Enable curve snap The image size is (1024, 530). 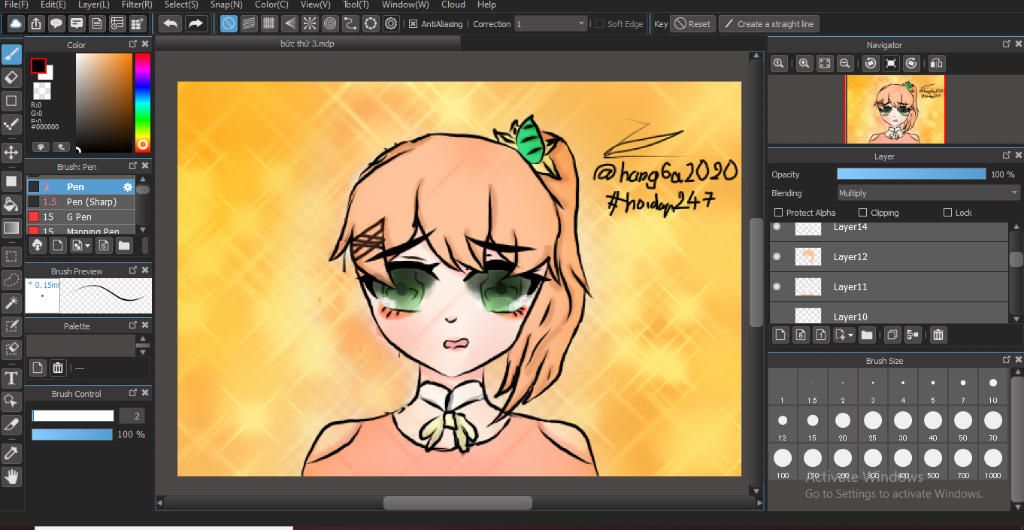click(x=350, y=24)
